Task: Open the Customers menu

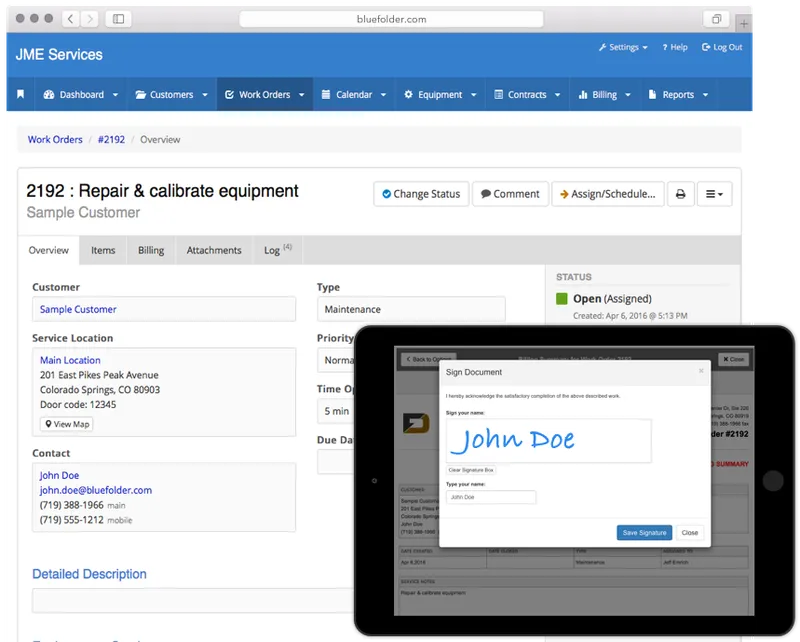Action: [171, 94]
